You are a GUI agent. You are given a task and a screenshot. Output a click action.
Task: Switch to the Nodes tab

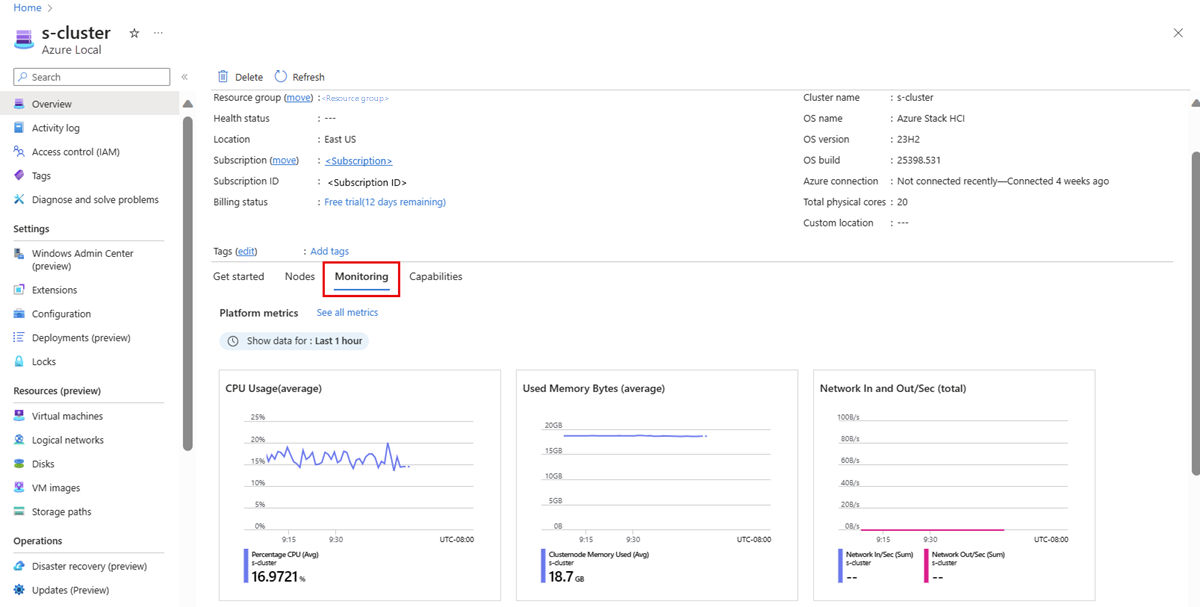(299, 277)
